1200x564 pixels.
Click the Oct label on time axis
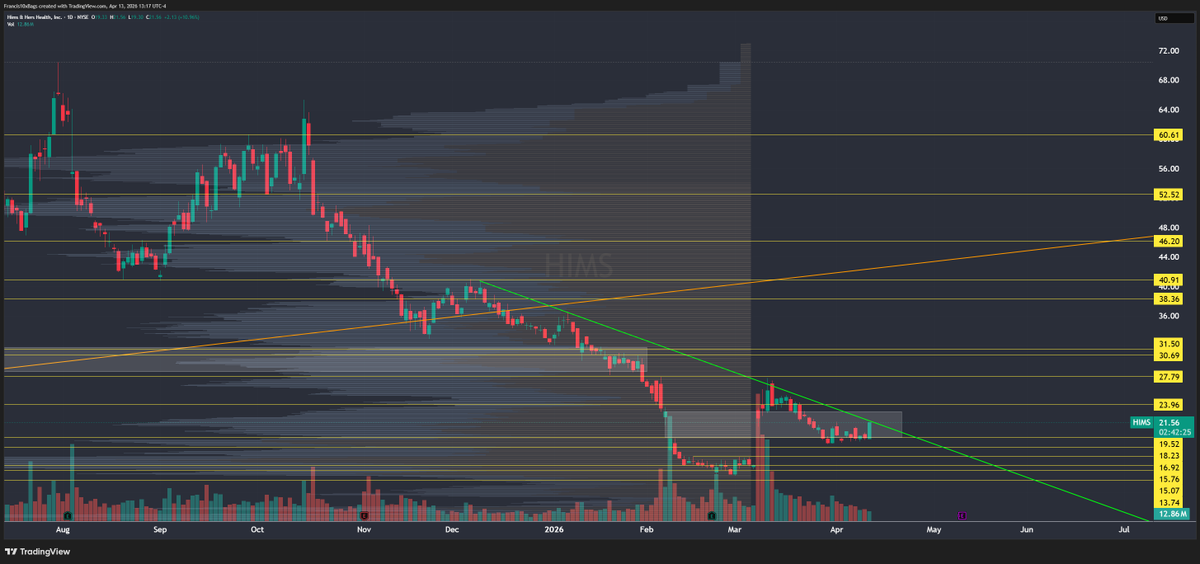pos(258,529)
